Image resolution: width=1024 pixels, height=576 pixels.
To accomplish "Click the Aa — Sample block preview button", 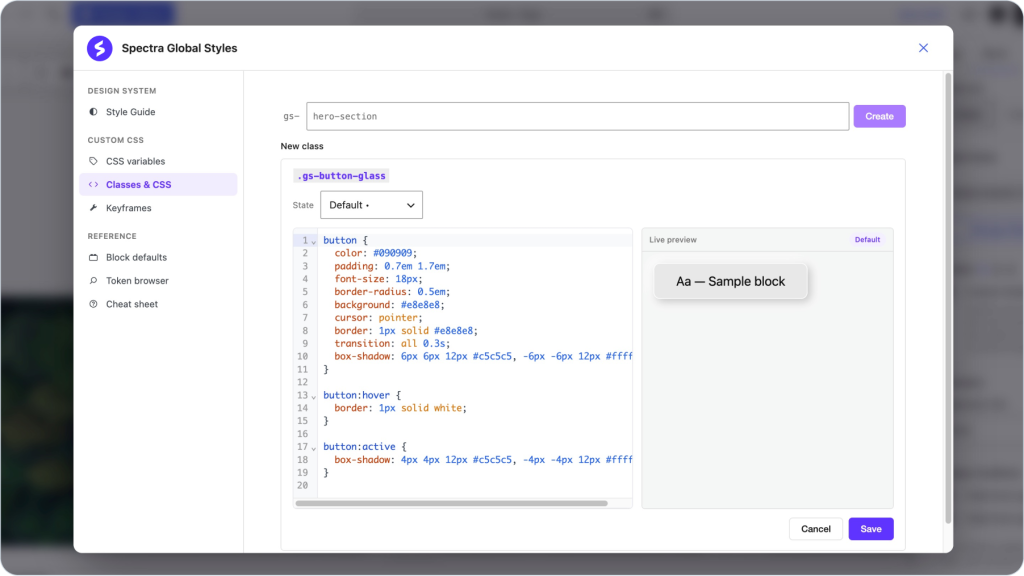I will [x=730, y=281].
